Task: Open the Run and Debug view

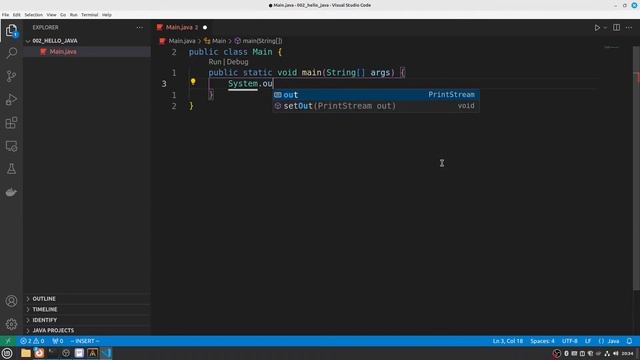Action: (11, 100)
